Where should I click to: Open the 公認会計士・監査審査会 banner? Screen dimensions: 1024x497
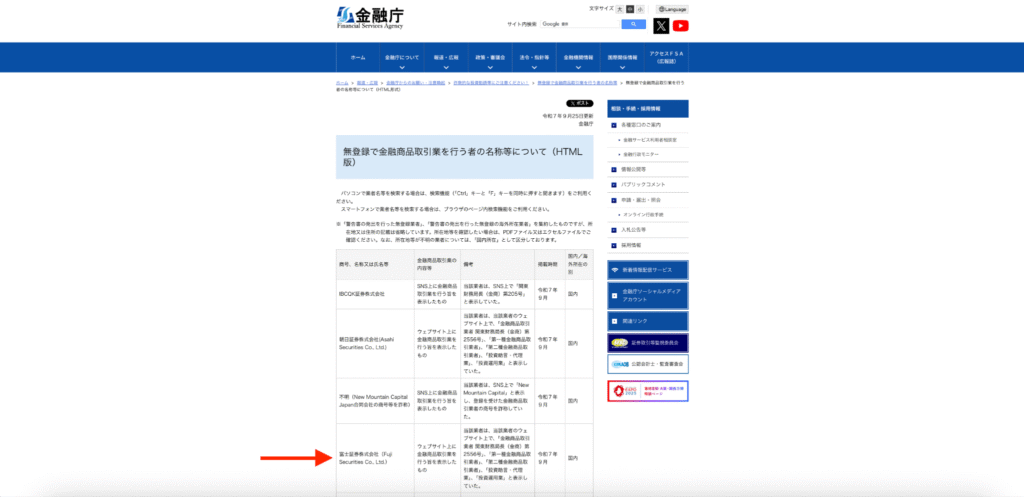click(648, 364)
